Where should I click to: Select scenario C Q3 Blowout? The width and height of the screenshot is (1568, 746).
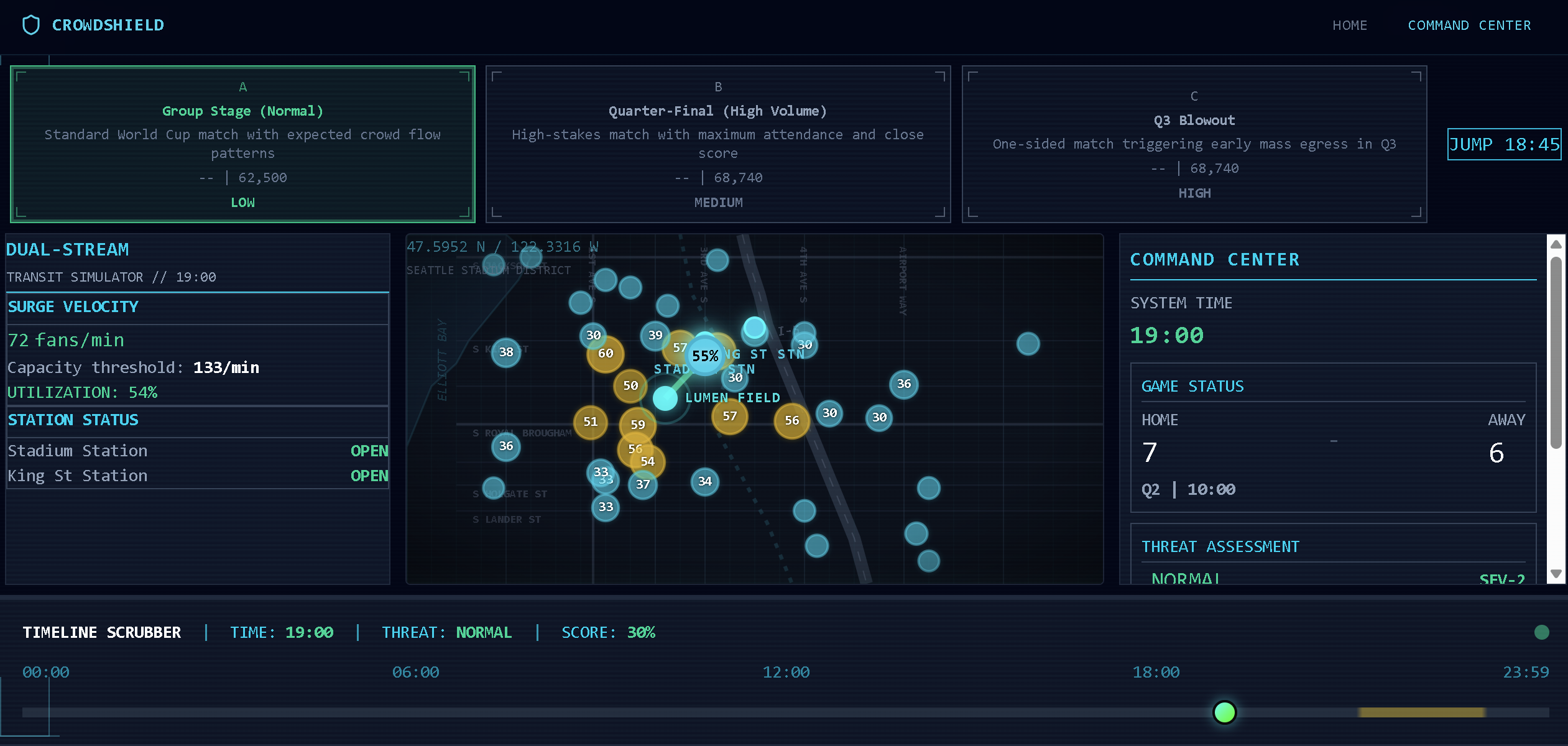1194,144
